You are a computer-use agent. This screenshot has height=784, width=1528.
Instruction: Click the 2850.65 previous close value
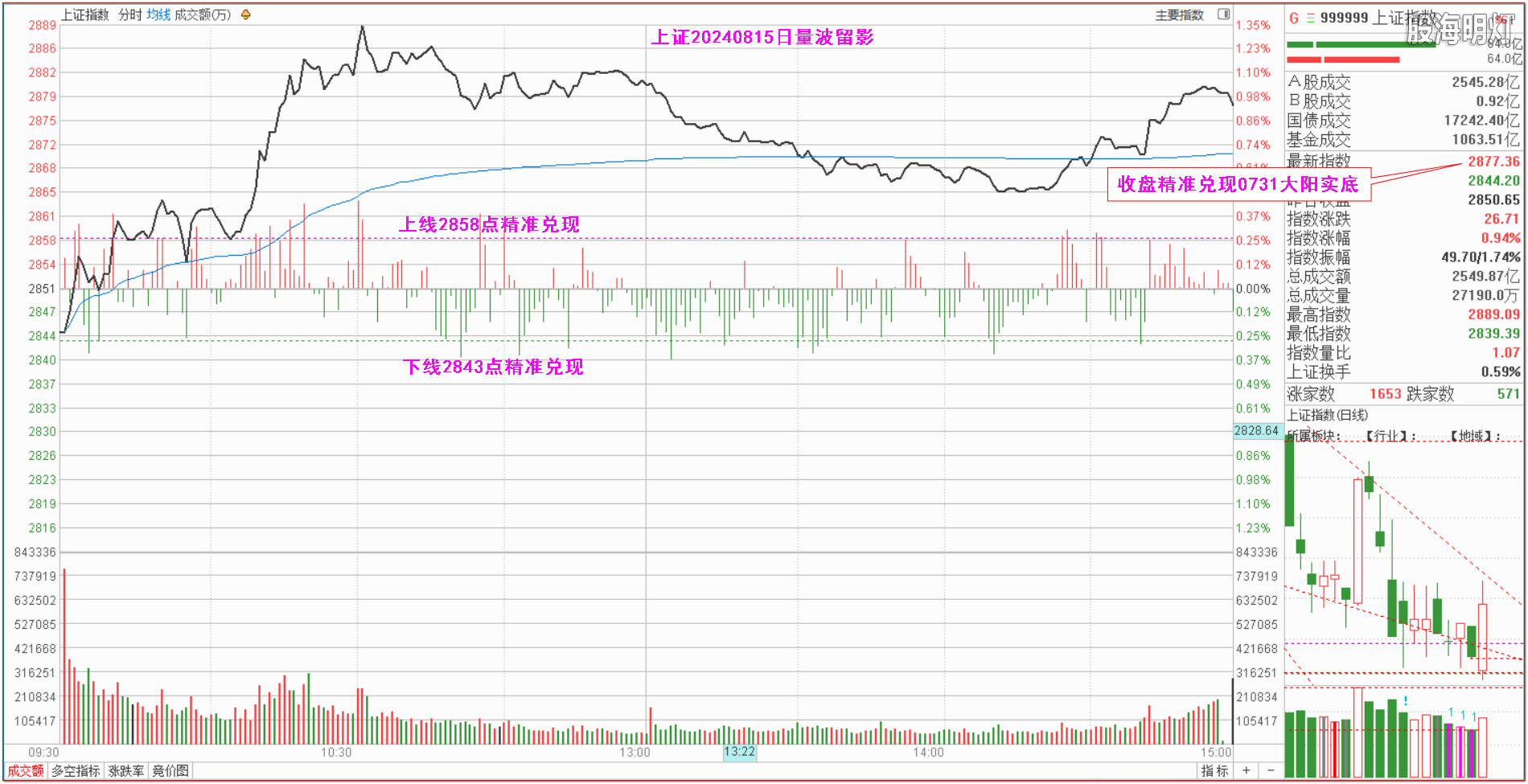click(x=1493, y=200)
